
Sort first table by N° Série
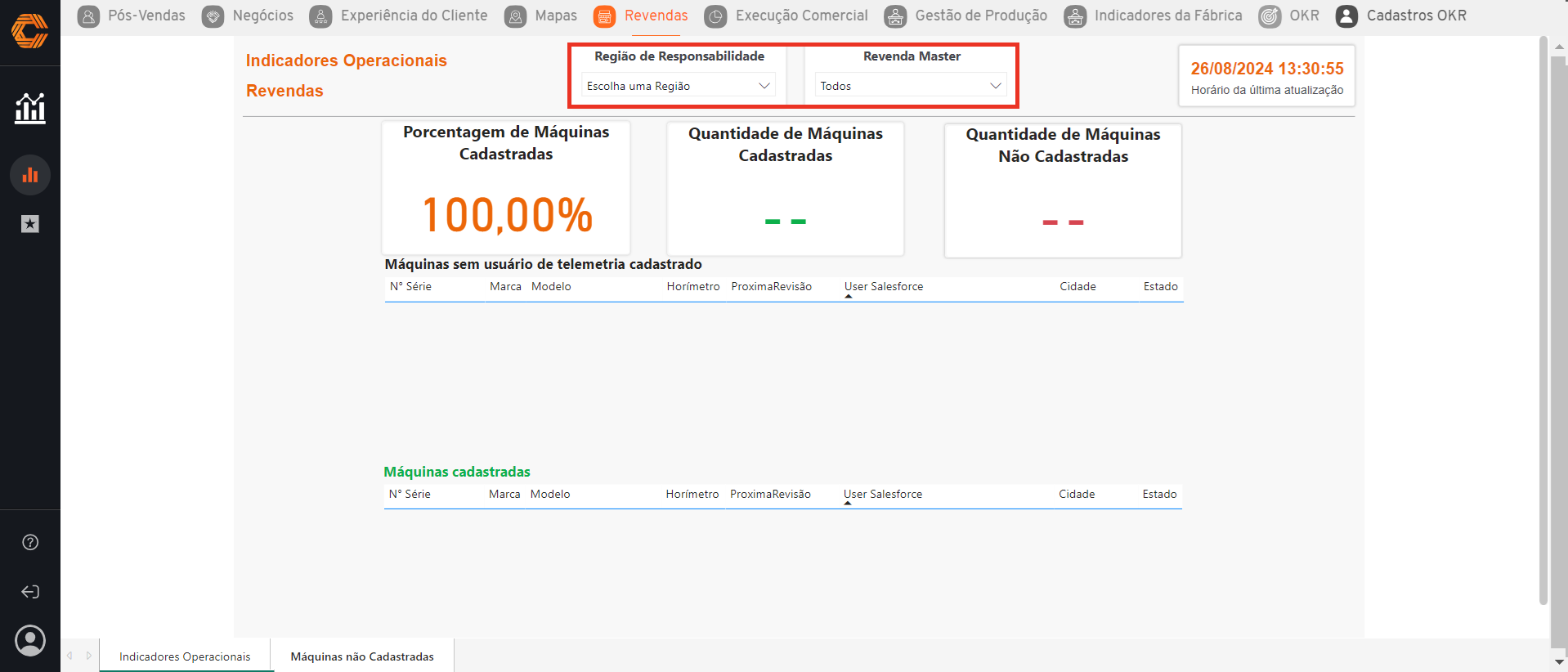410,287
